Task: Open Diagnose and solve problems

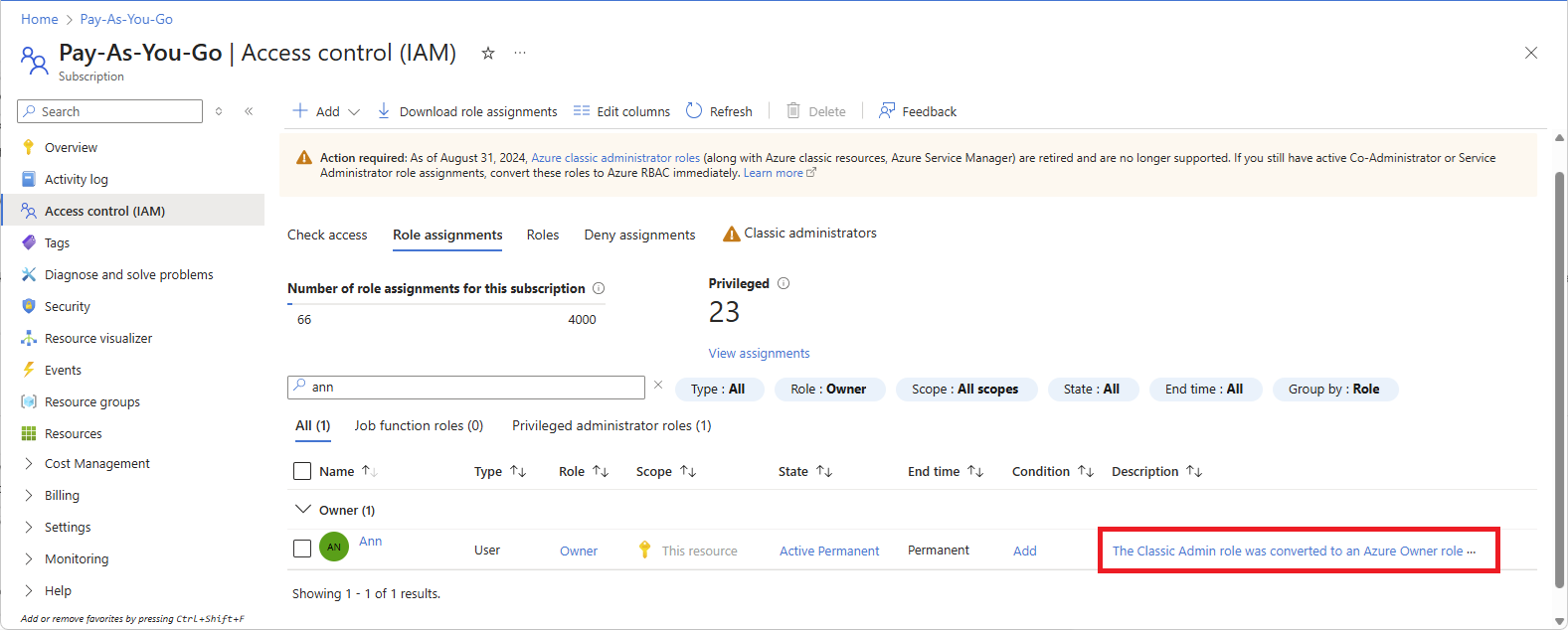Action: click(129, 274)
